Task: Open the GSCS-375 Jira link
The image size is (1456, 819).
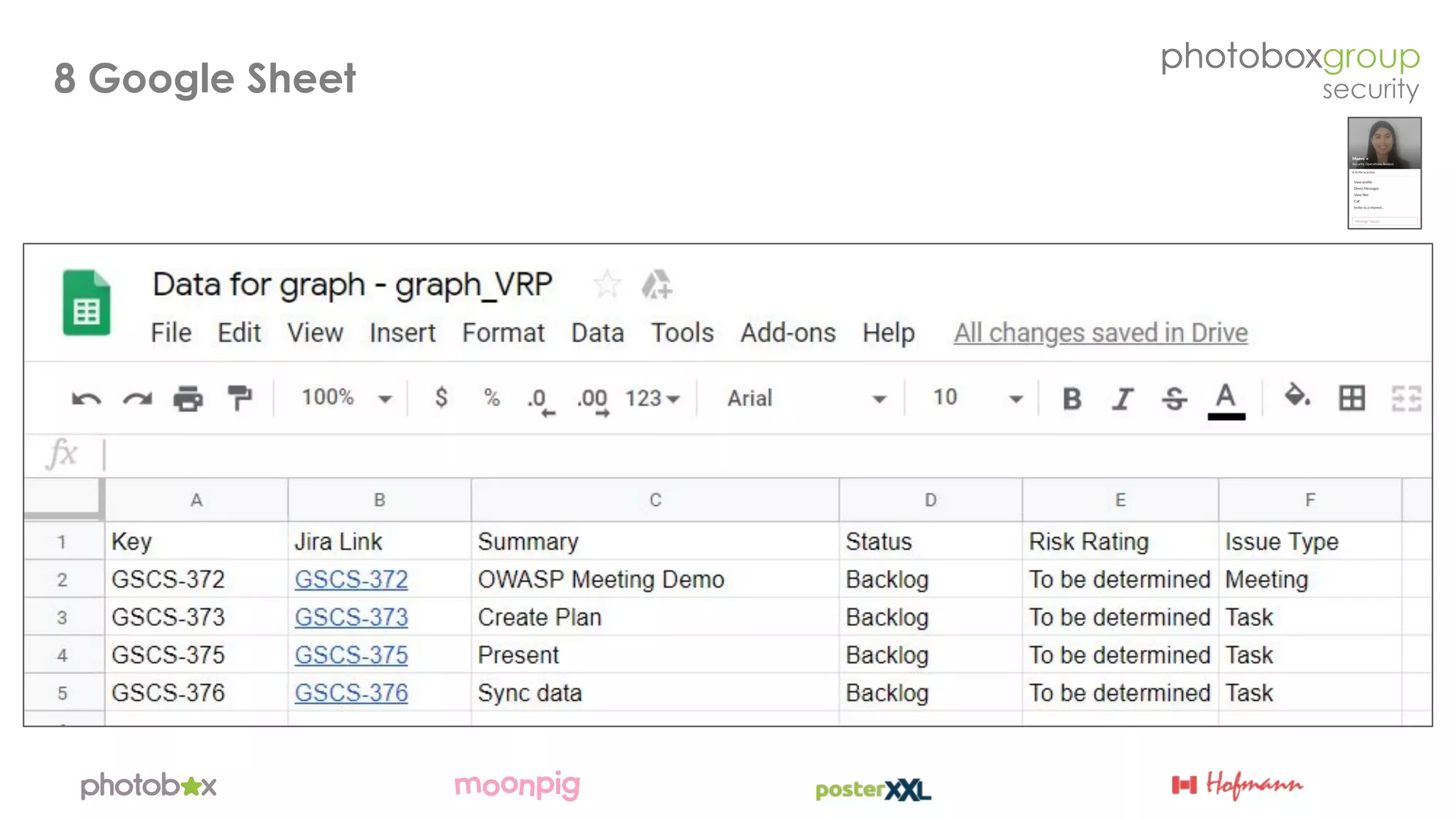Action: coord(351,655)
